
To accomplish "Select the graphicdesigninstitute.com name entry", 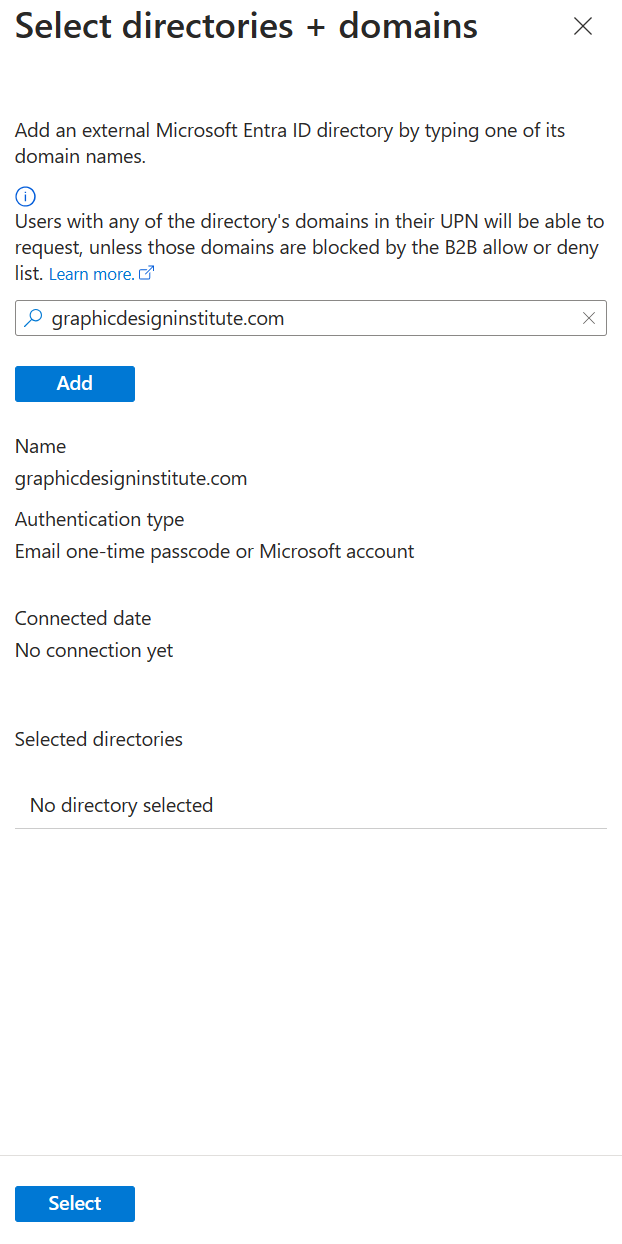I will point(130,478).
